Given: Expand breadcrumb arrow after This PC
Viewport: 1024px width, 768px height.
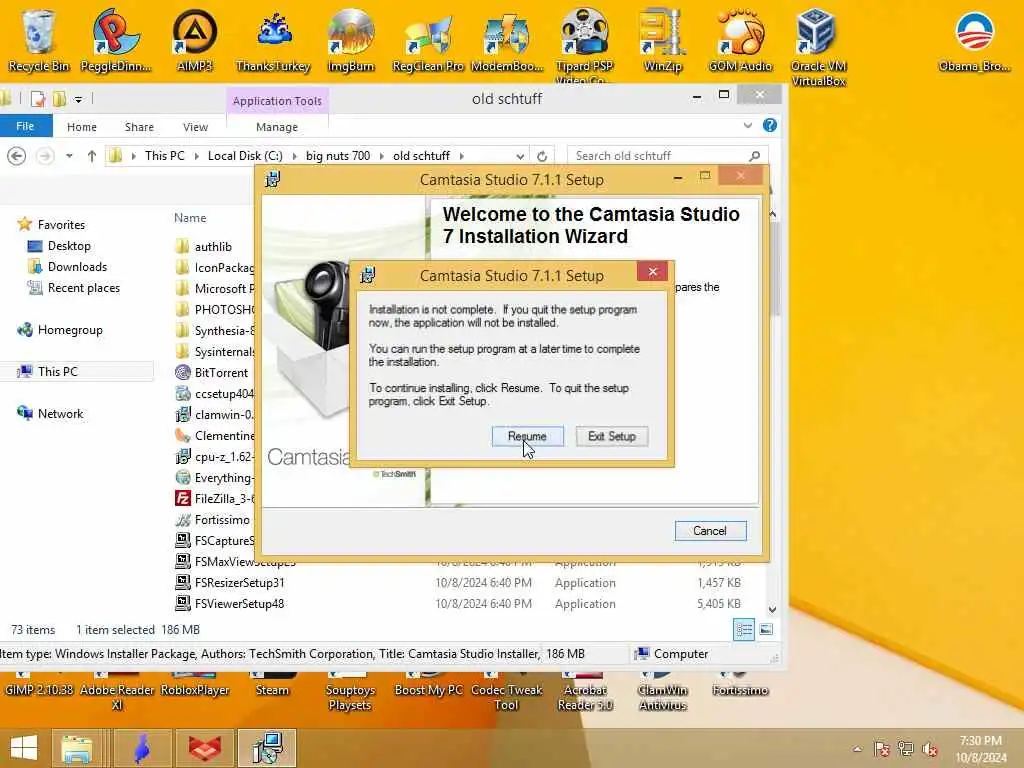Looking at the screenshot, I should pyautogui.click(x=196, y=156).
